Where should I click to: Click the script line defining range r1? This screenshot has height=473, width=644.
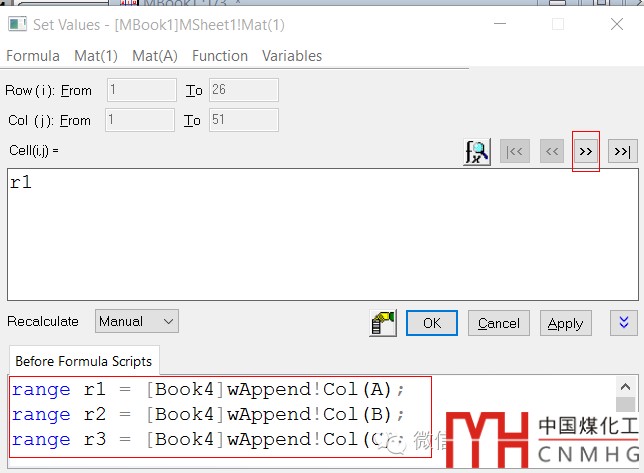point(208,389)
